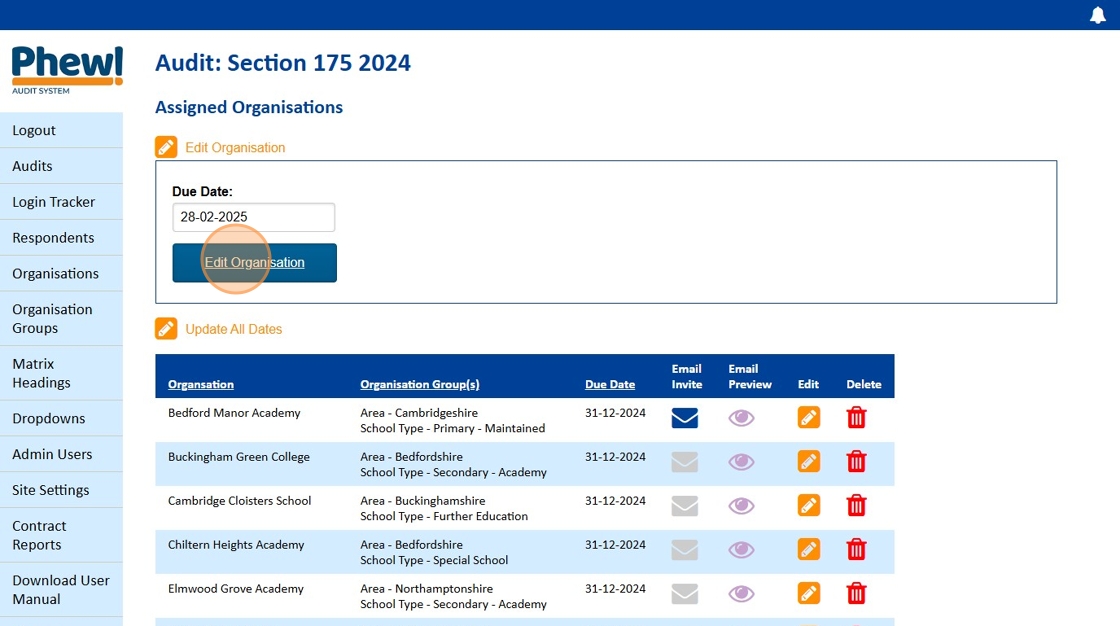Click the orange Update All Dates pencil icon
Viewport: 1120px width, 626px height.
(166, 329)
